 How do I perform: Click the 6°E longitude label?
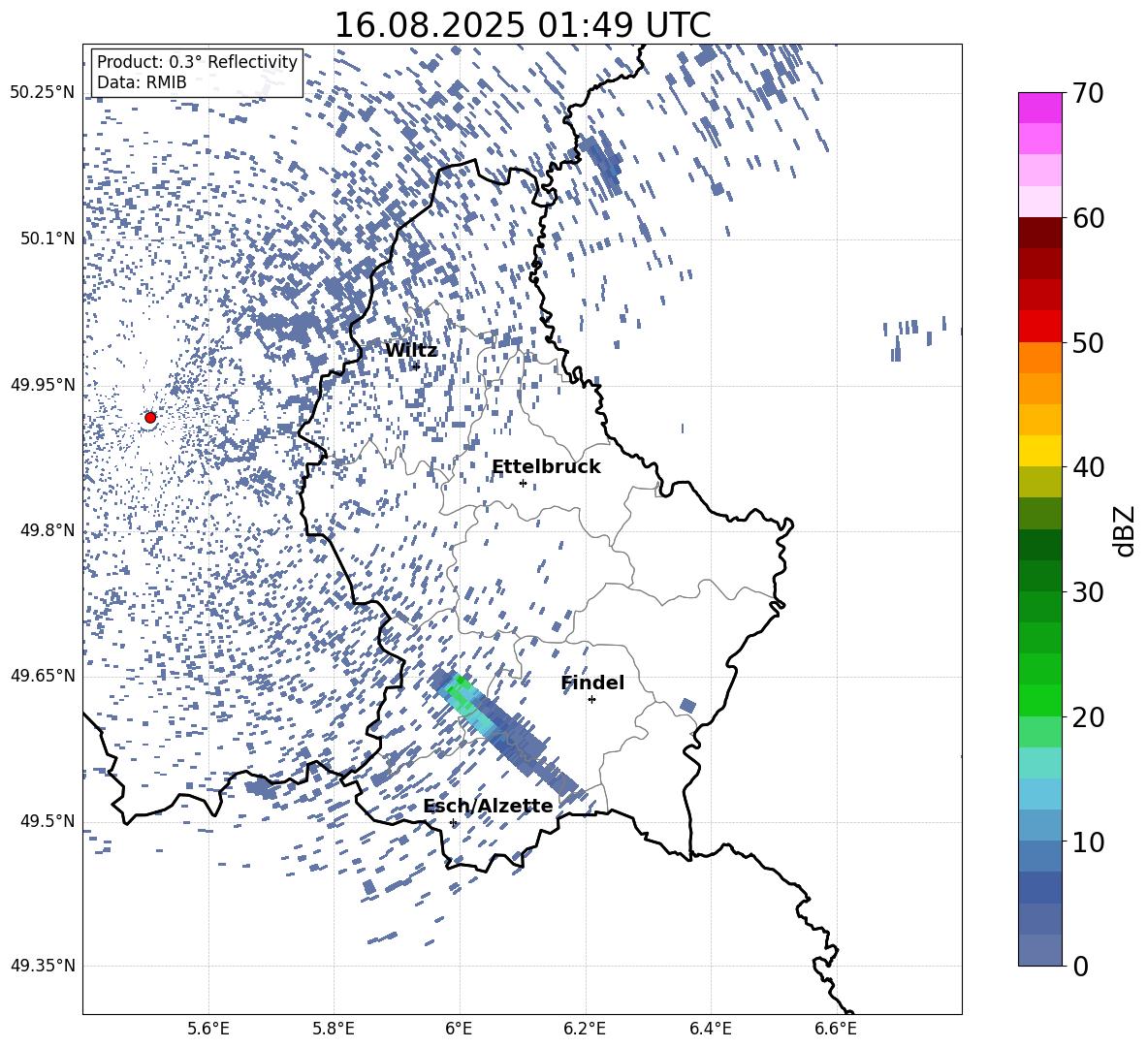point(459,1029)
